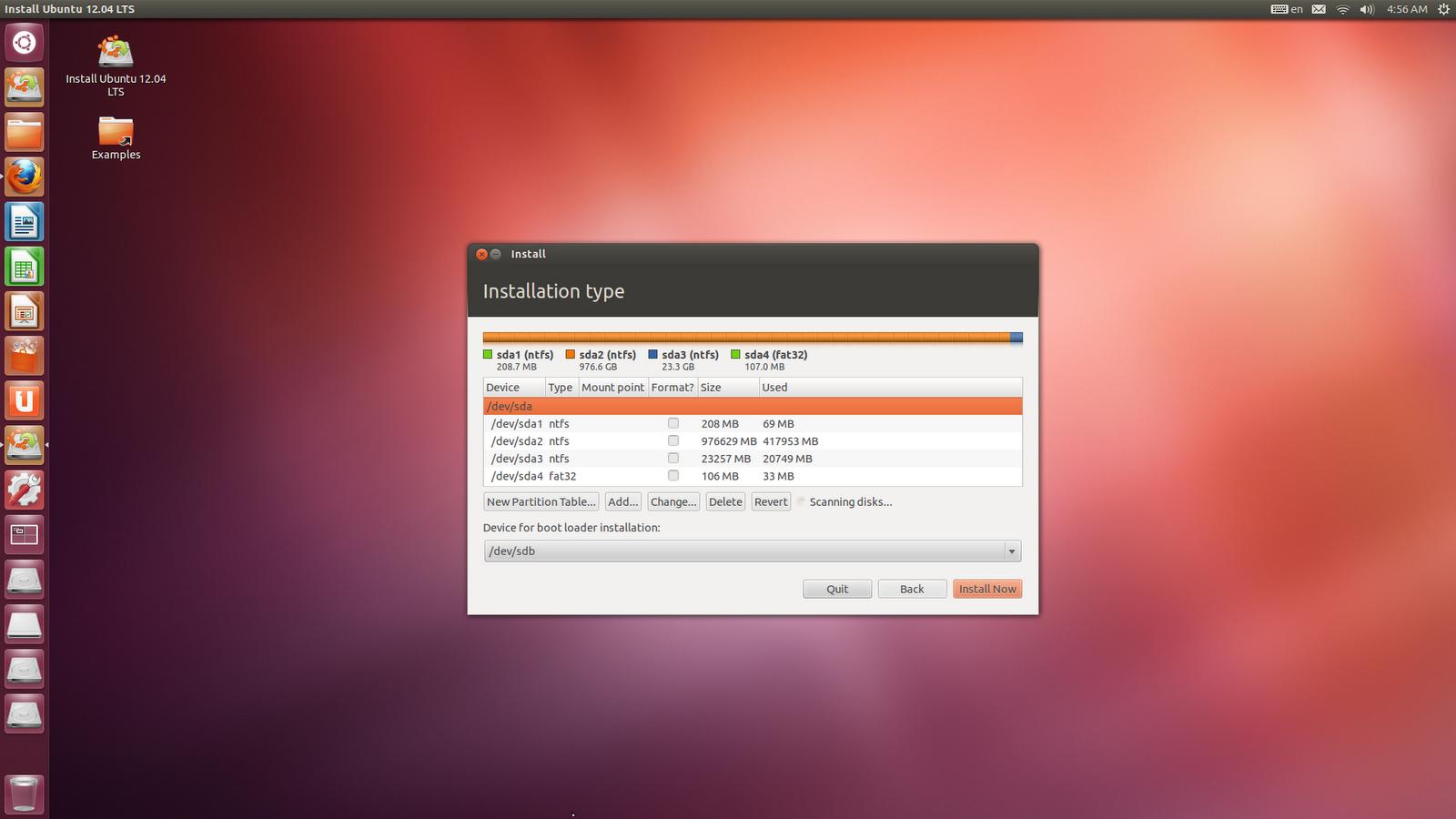
Task: Select the /dev/sda4 partition row
Action: tap(753, 475)
